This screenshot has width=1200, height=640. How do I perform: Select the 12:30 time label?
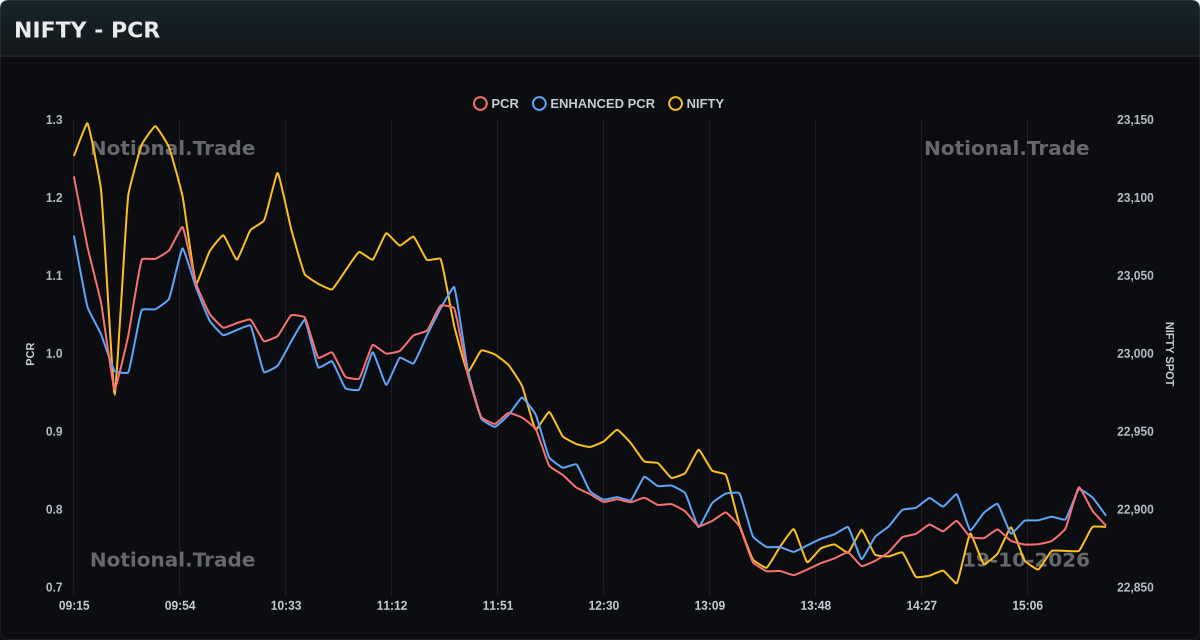[x=604, y=606]
